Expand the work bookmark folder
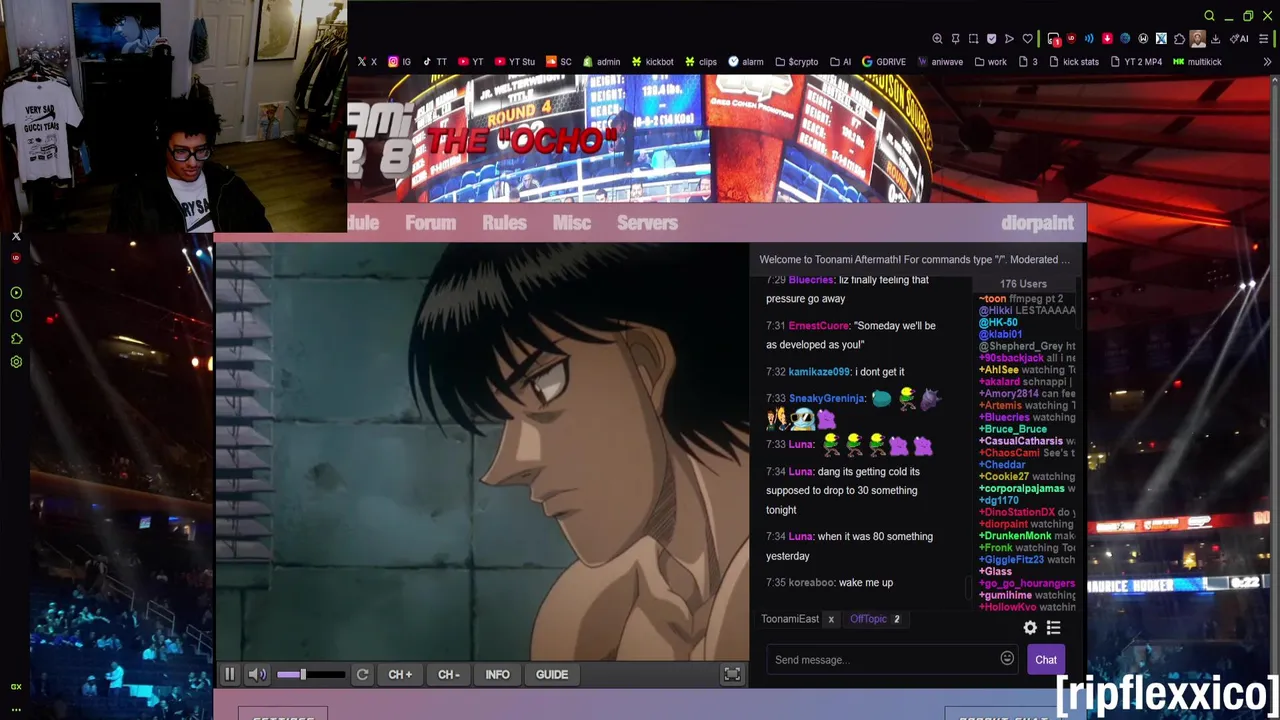Image resolution: width=1280 pixels, height=720 pixels. click(x=990, y=62)
